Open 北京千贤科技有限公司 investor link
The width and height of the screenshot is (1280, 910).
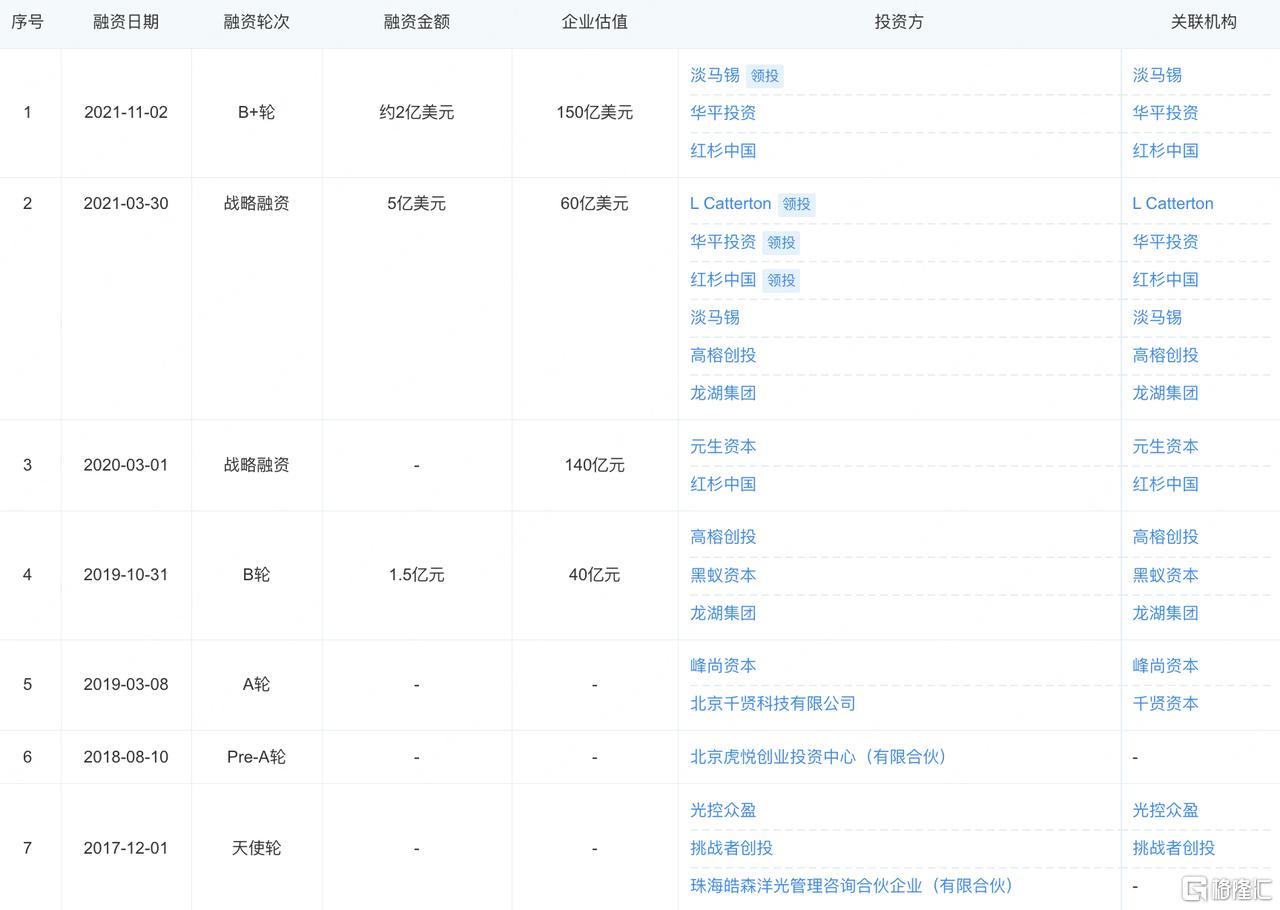point(773,705)
